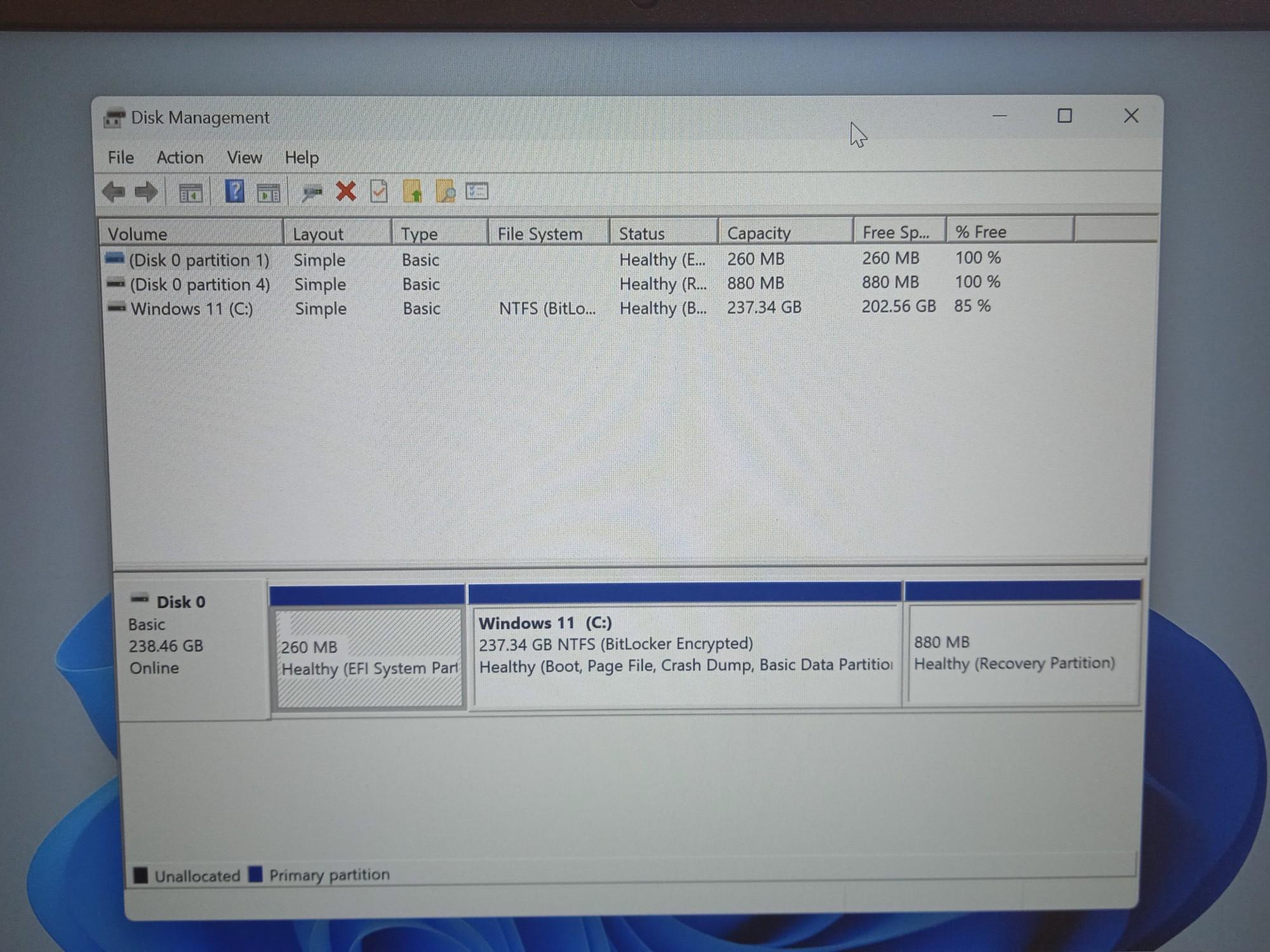The height and width of the screenshot is (952, 1270).
Task: Click the Back arrow toolbar icon
Action: [114, 192]
